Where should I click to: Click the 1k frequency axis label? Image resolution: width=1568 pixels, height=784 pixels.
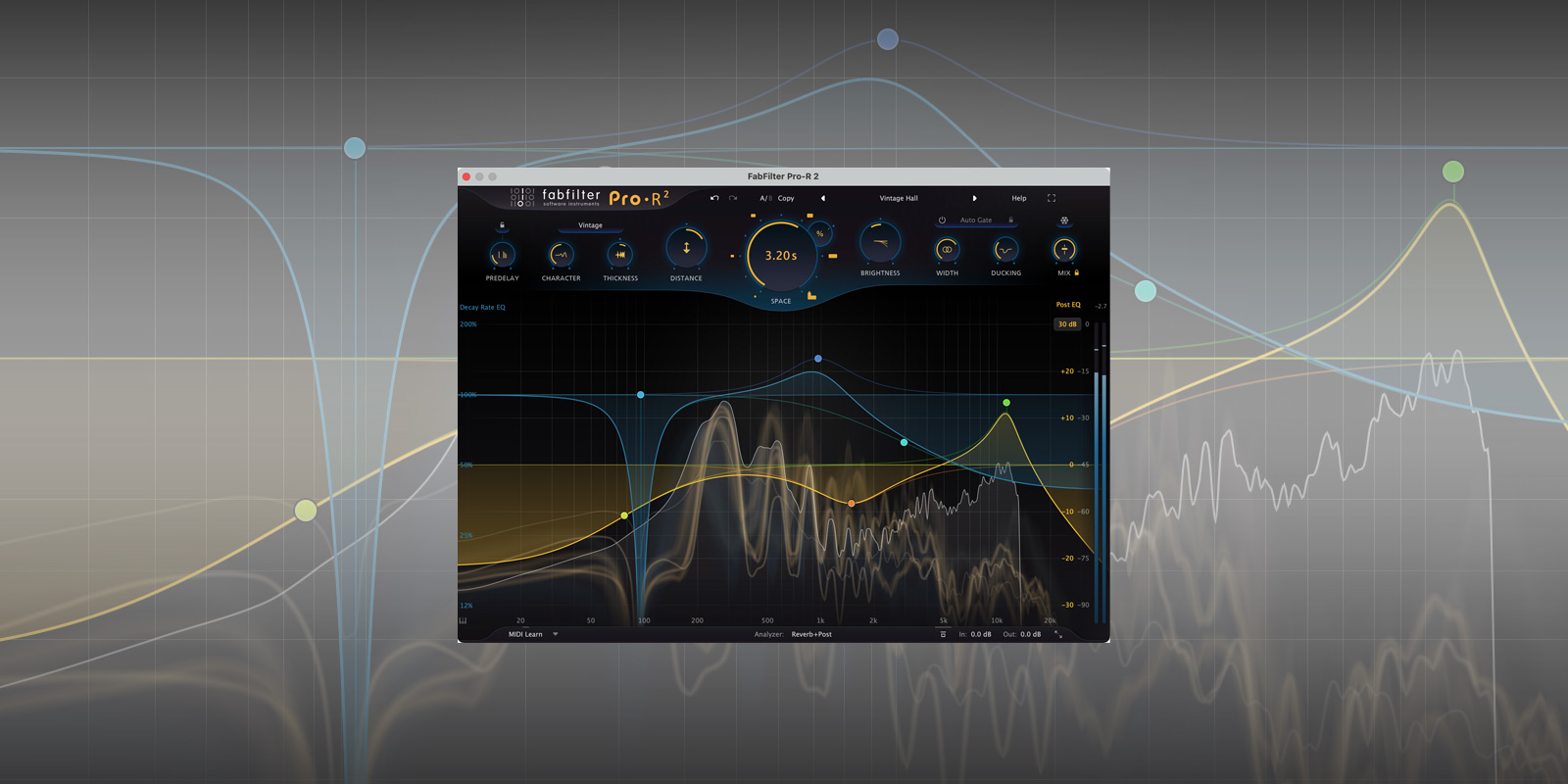(820, 620)
